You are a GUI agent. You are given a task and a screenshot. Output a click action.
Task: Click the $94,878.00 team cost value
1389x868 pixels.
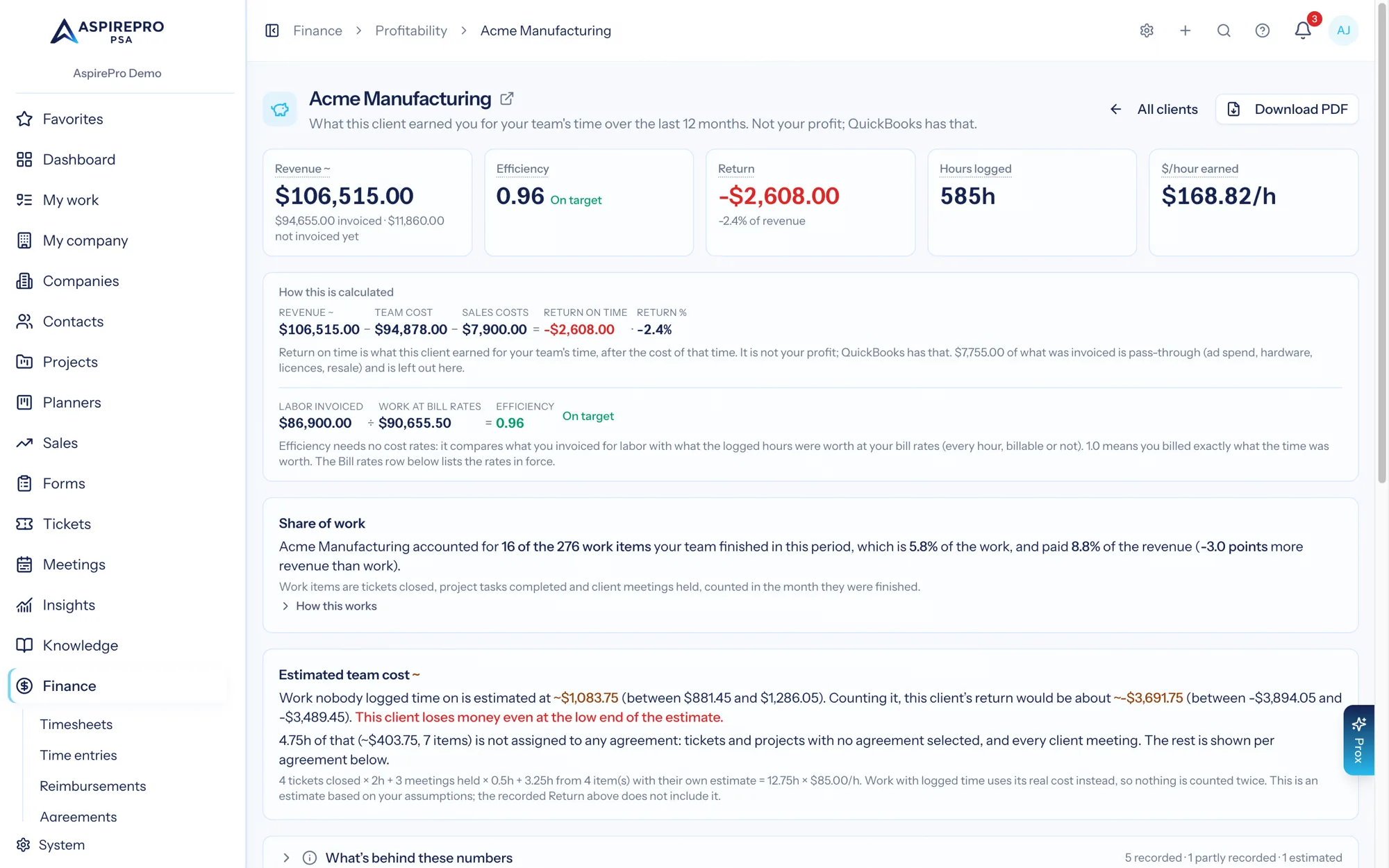pos(410,330)
